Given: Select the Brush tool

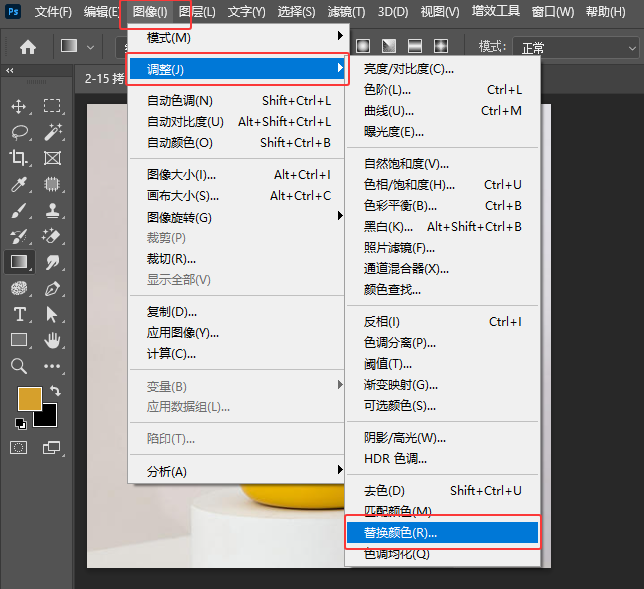Looking at the screenshot, I should (19, 210).
